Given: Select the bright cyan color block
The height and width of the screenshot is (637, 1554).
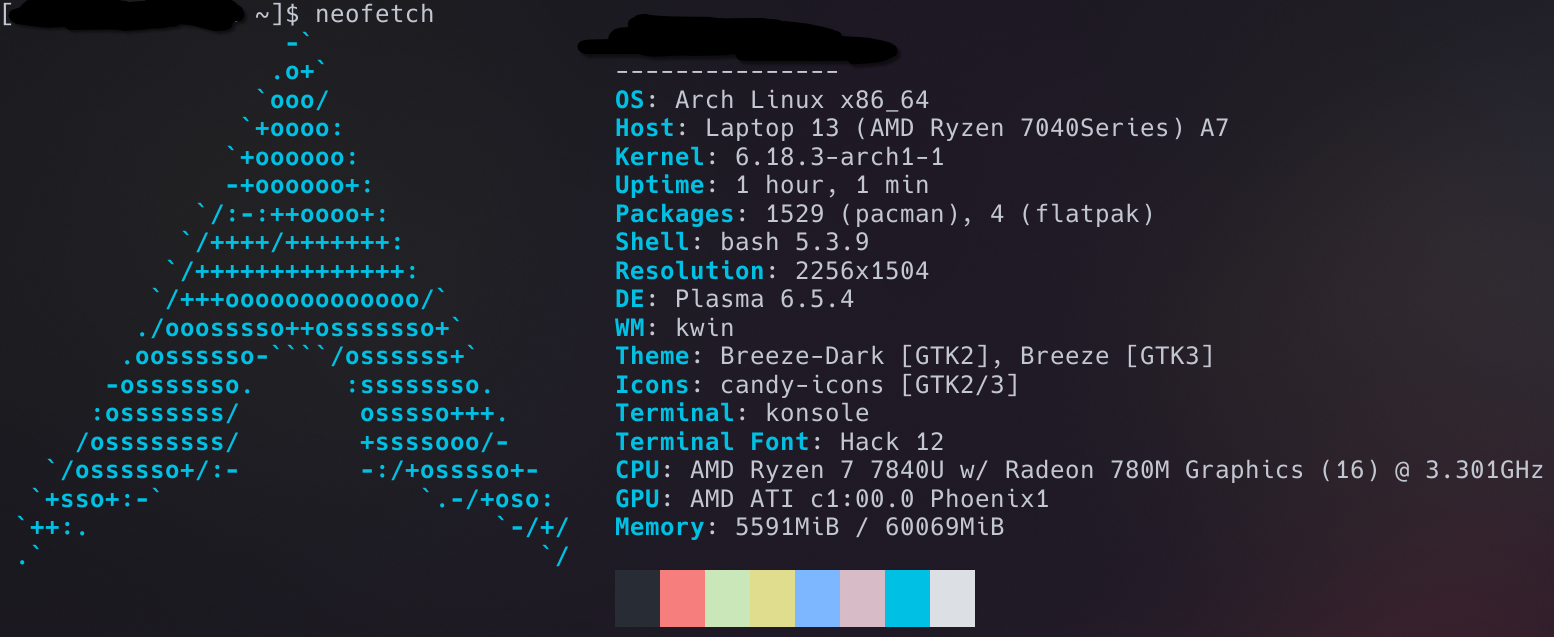Looking at the screenshot, I should click(907, 598).
